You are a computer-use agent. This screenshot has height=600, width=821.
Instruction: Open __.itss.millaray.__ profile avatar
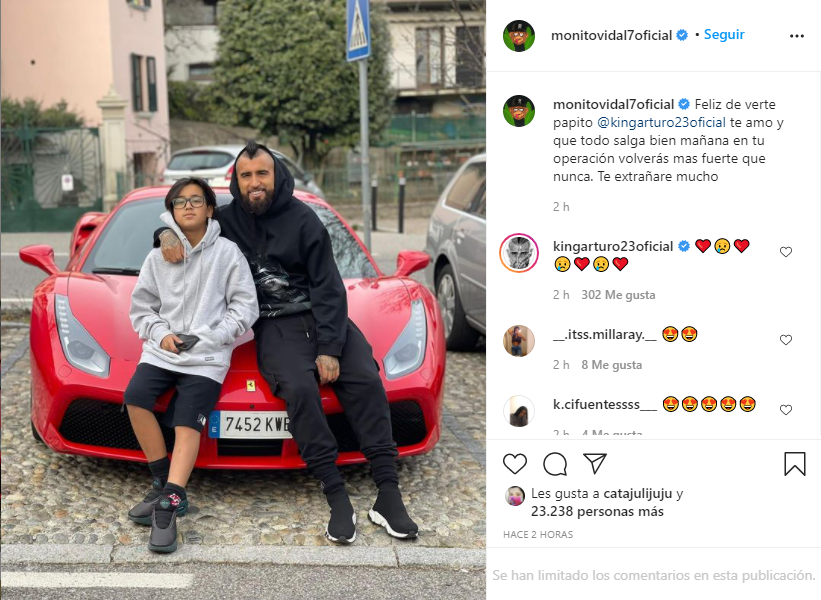point(519,341)
